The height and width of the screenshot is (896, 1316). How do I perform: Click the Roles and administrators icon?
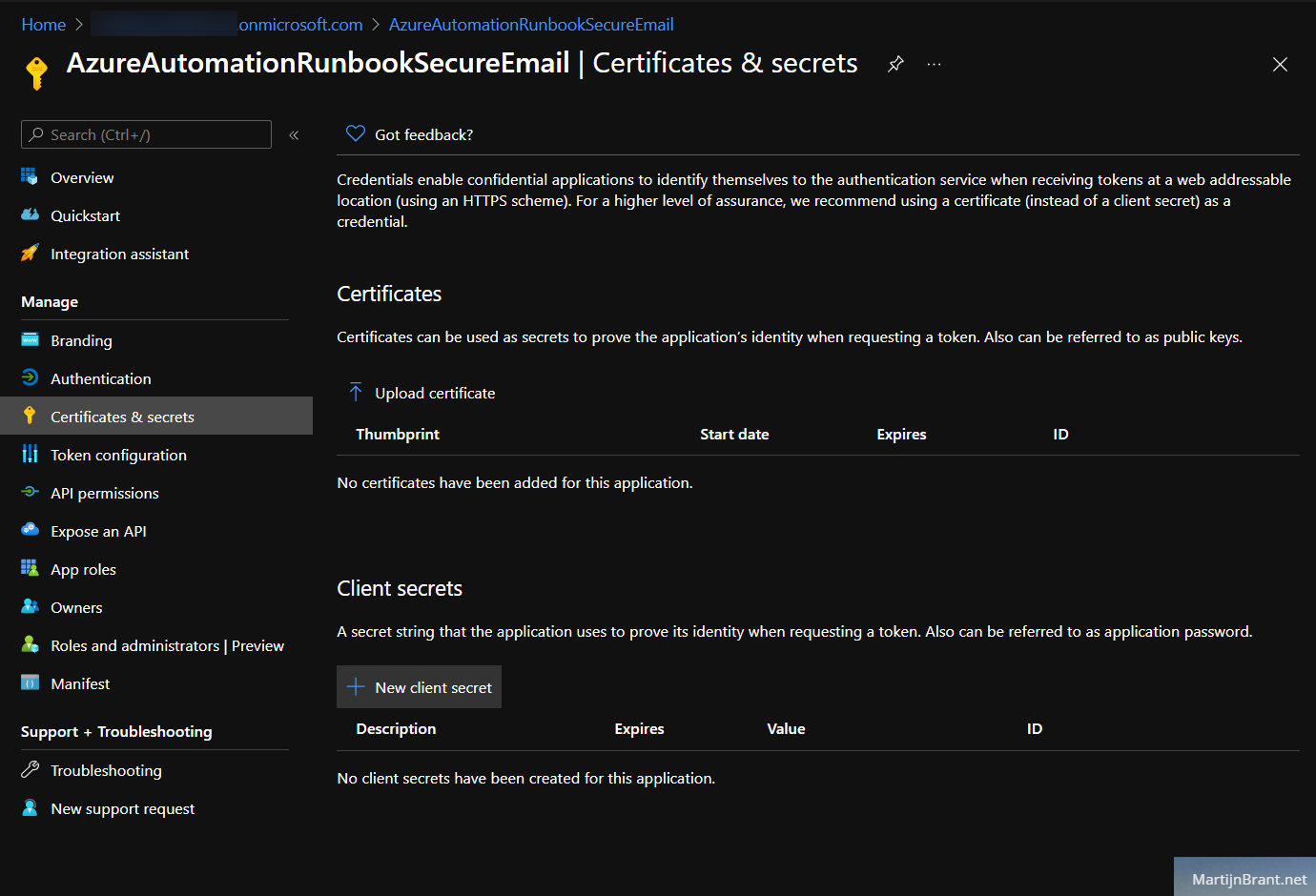pyautogui.click(x=30, y=645)
